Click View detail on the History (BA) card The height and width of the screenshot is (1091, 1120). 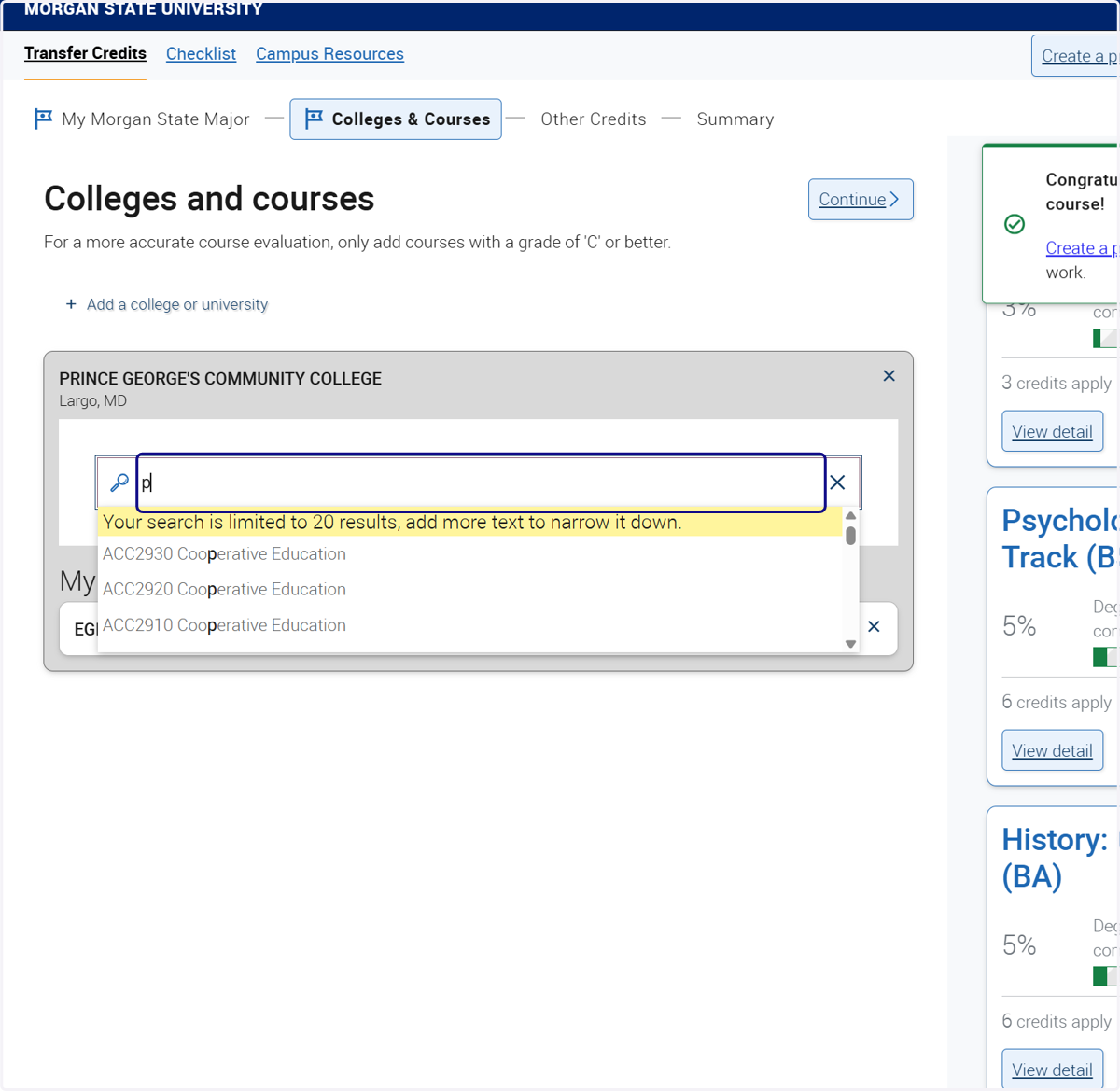(x=1052, y=1070)
